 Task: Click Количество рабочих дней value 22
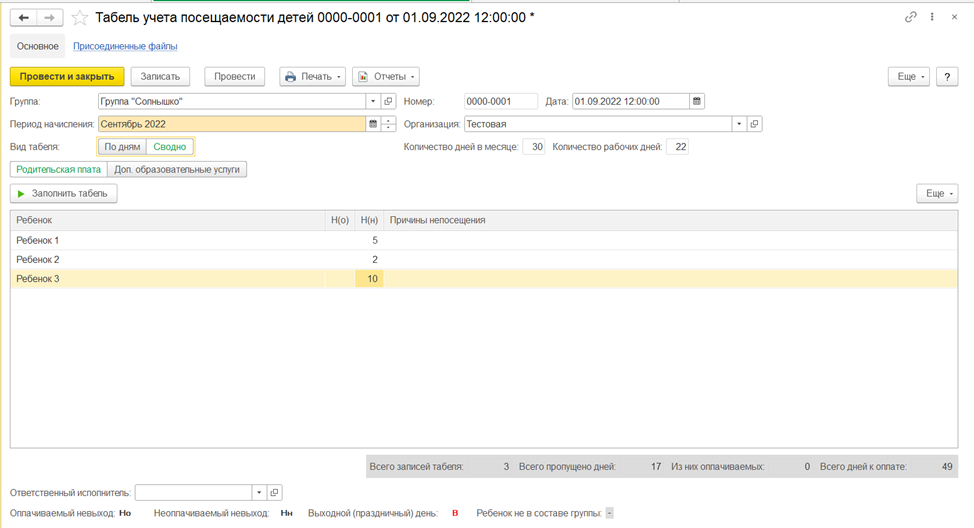678,147
